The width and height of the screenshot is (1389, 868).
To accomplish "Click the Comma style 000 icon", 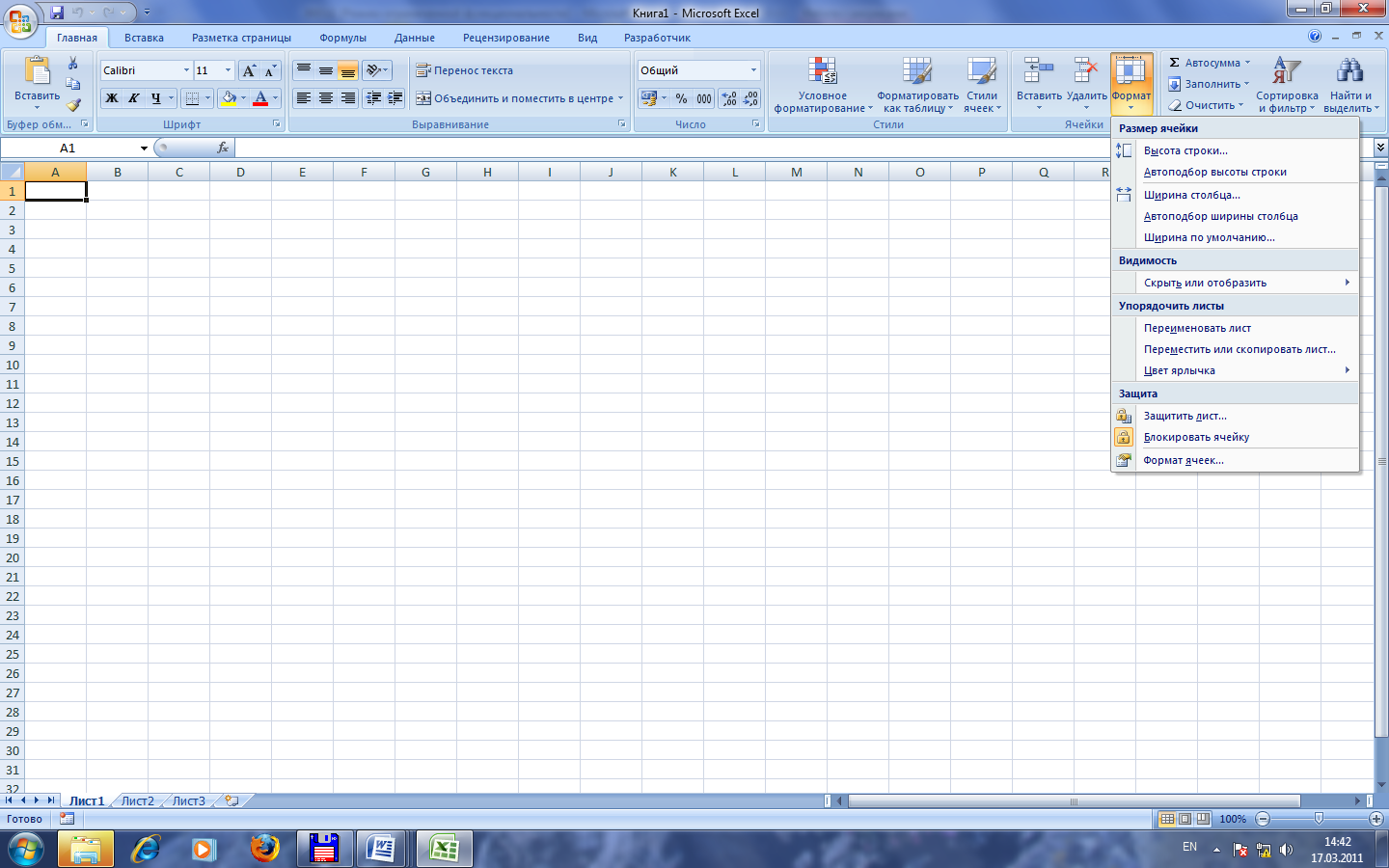I will tap(704, 98).
